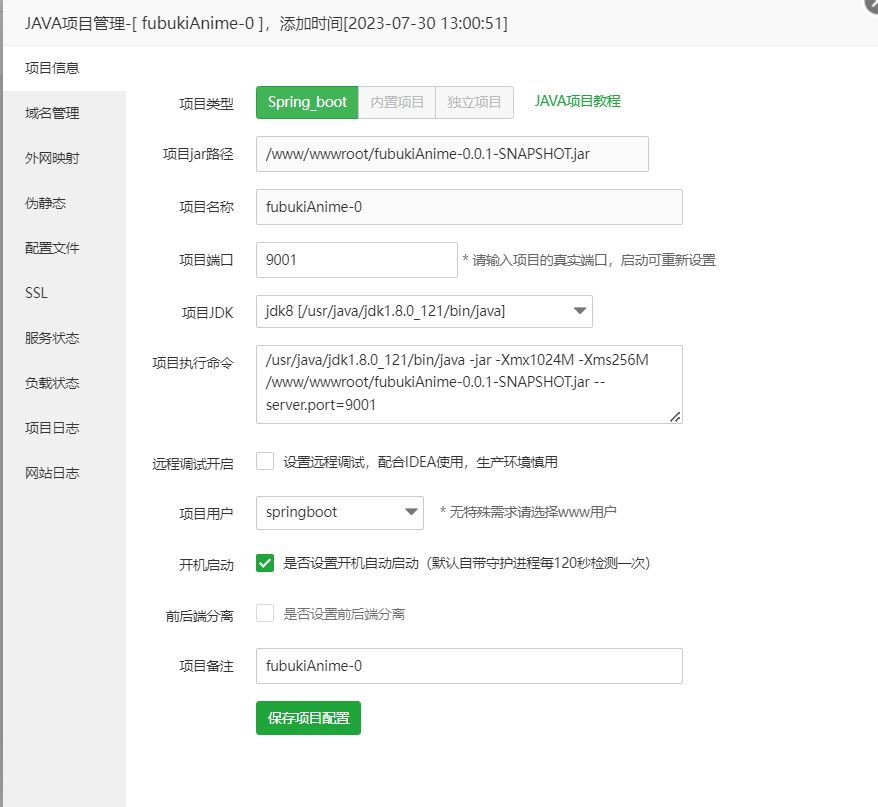Click the hint 无特殊需求请选择www用户
This screenshot has width=878, height=807.
pyautogui.click(x=533, y=512)
